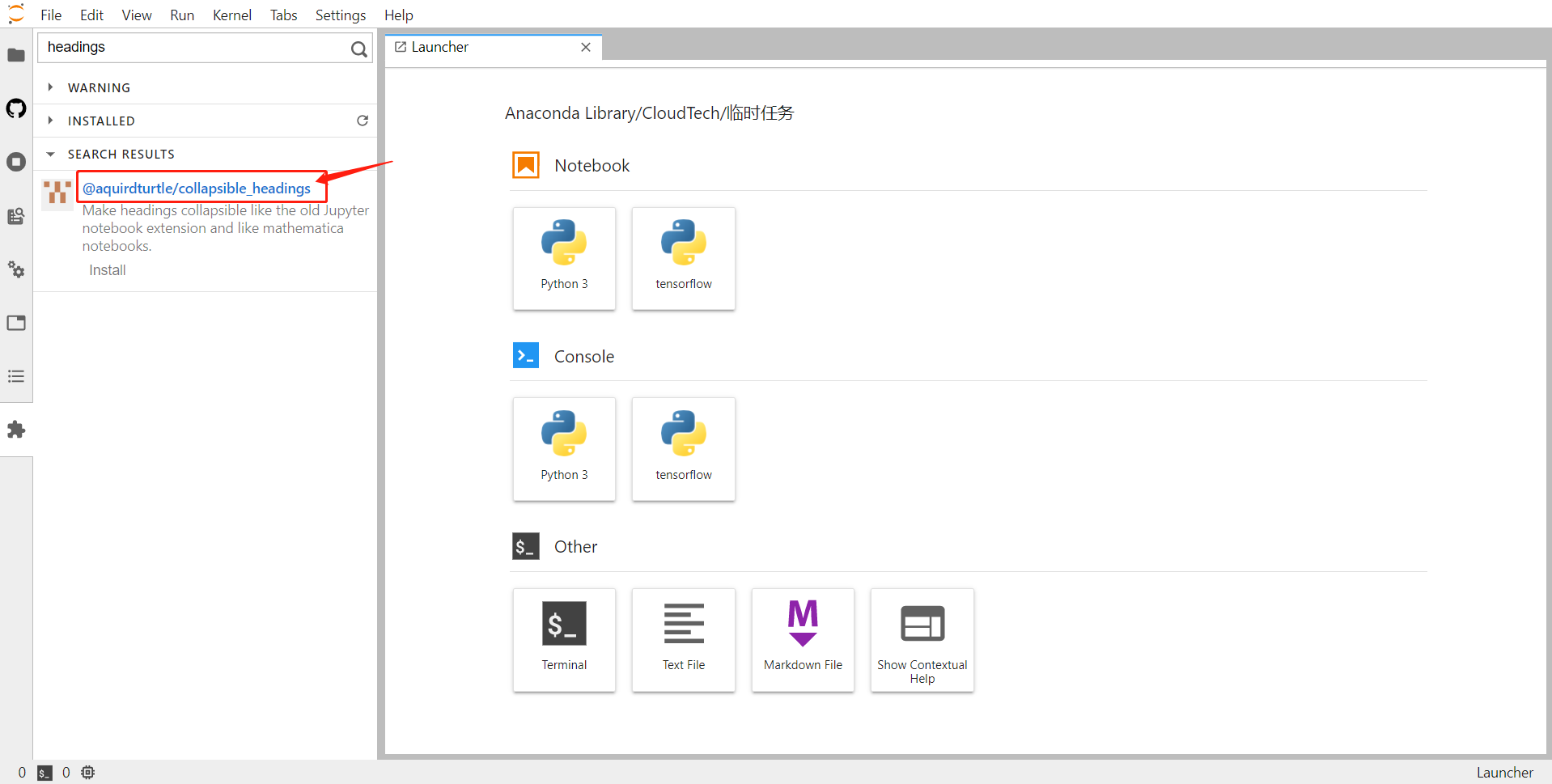Click the Launcher label in status bar
Viewport: 1552px width, 784px height.
(x=1504, y=773)
